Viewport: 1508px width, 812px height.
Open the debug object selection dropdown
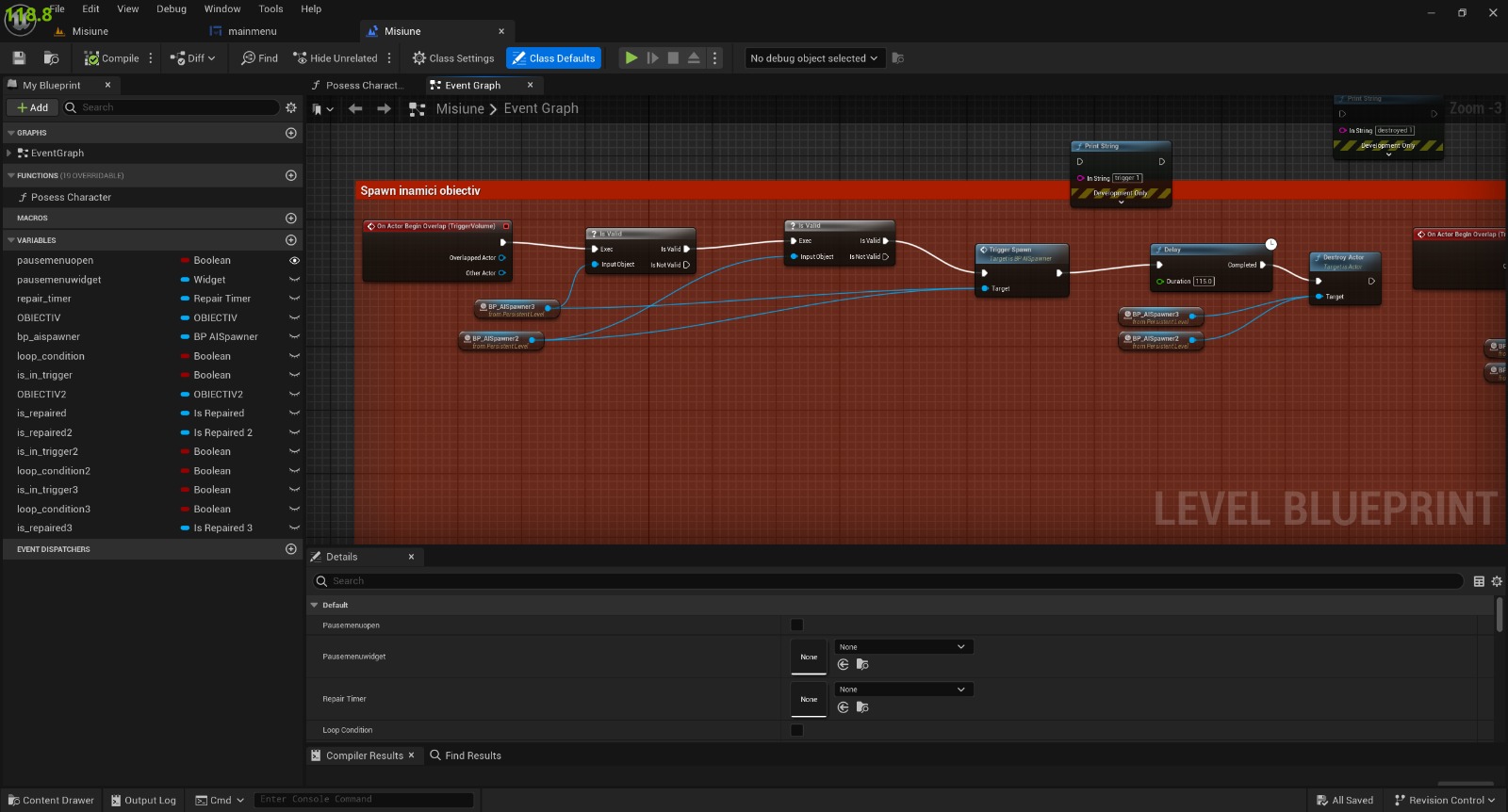(x=814, y=58)
